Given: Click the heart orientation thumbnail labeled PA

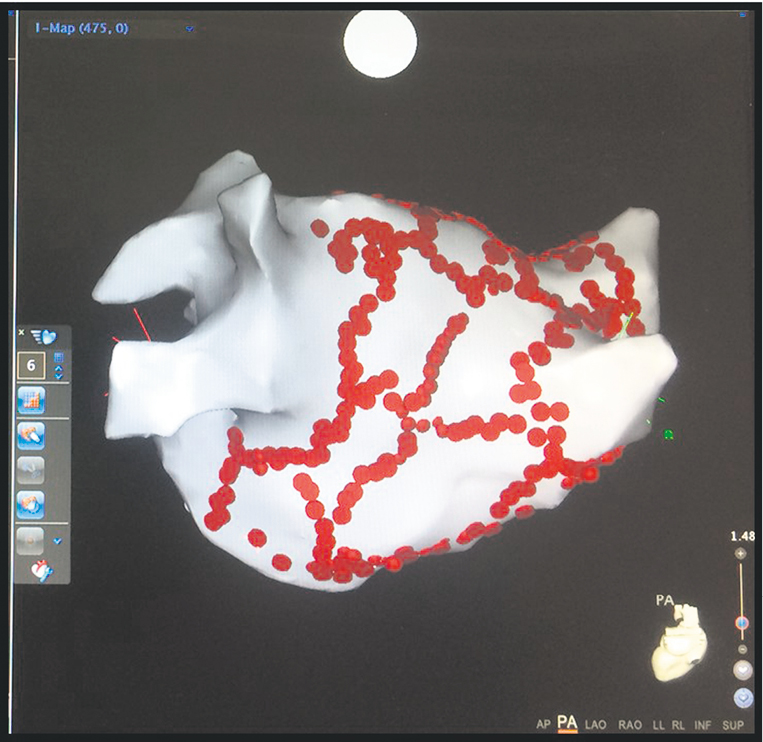Looking at the screenshot, I should (681, 648).
